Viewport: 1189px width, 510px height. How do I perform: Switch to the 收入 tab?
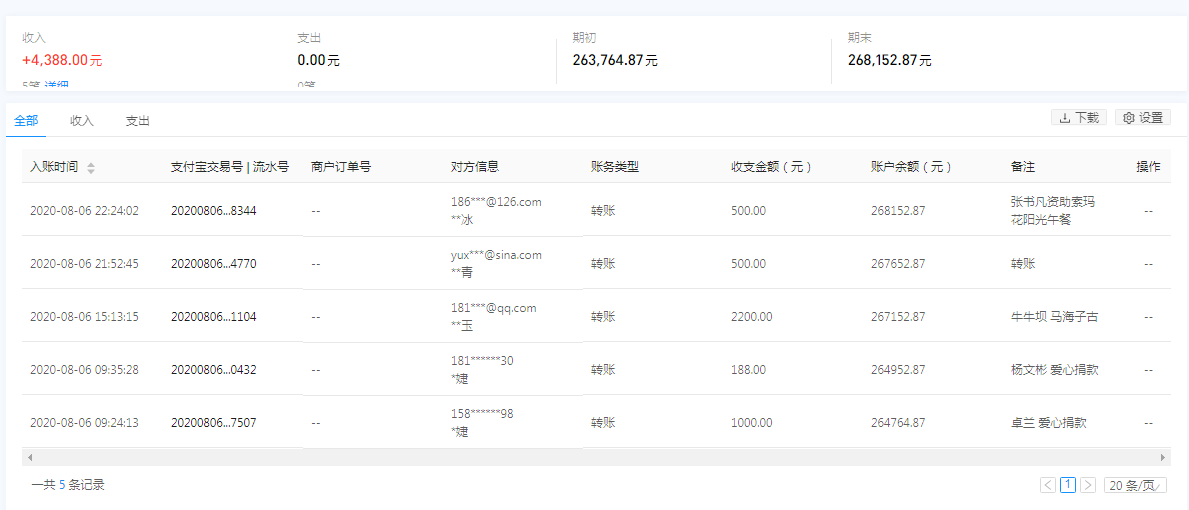[x=82, y=121]
